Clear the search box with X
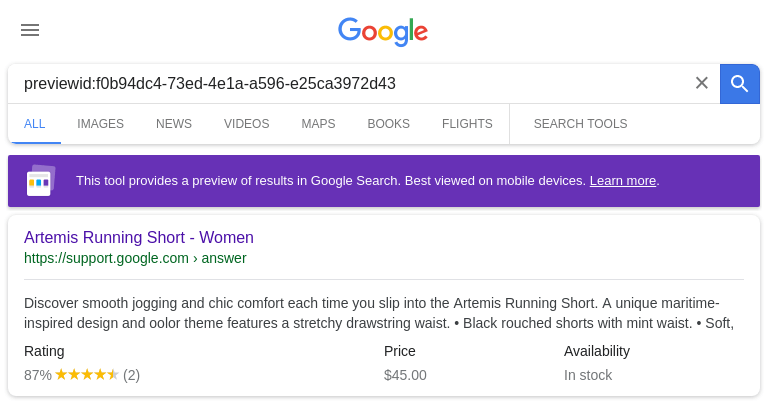Image resolution: width=768 pixels, height=405 pixels. coord(701,83)
